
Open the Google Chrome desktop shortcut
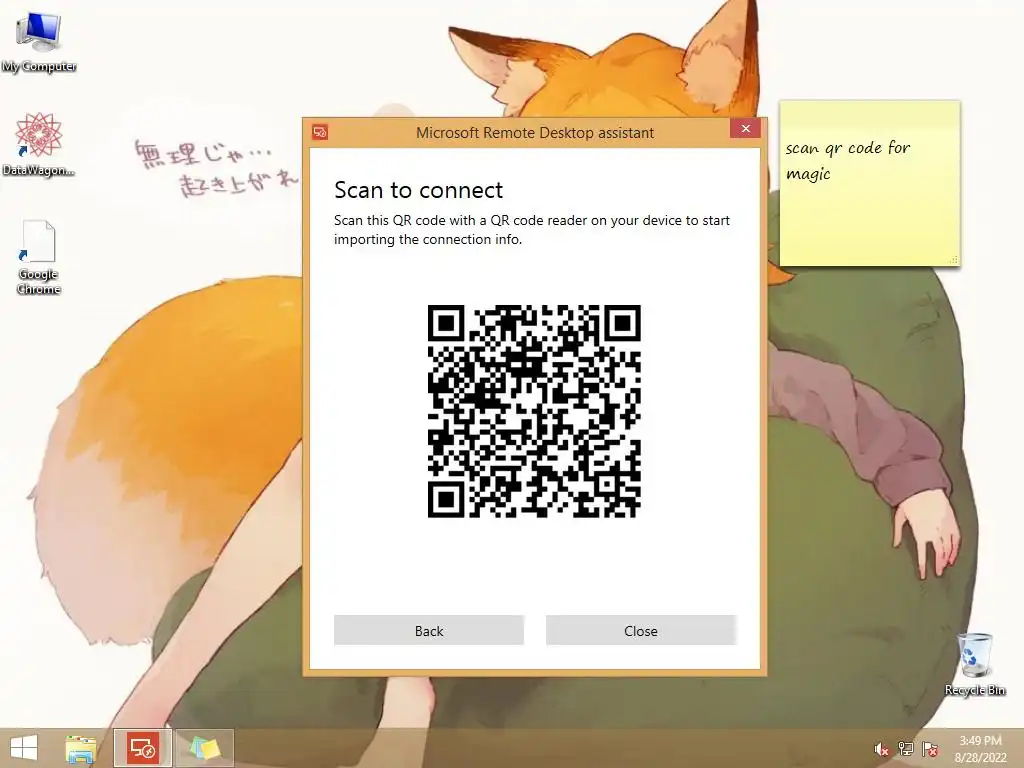click(39, 257)
